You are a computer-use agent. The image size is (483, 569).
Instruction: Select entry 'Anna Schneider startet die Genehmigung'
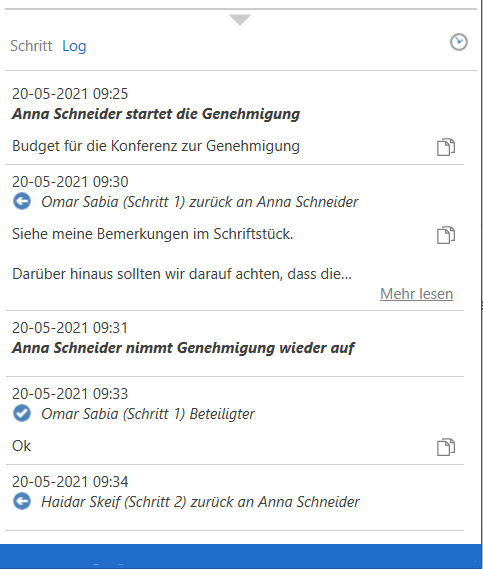click(x=156, y=114)
